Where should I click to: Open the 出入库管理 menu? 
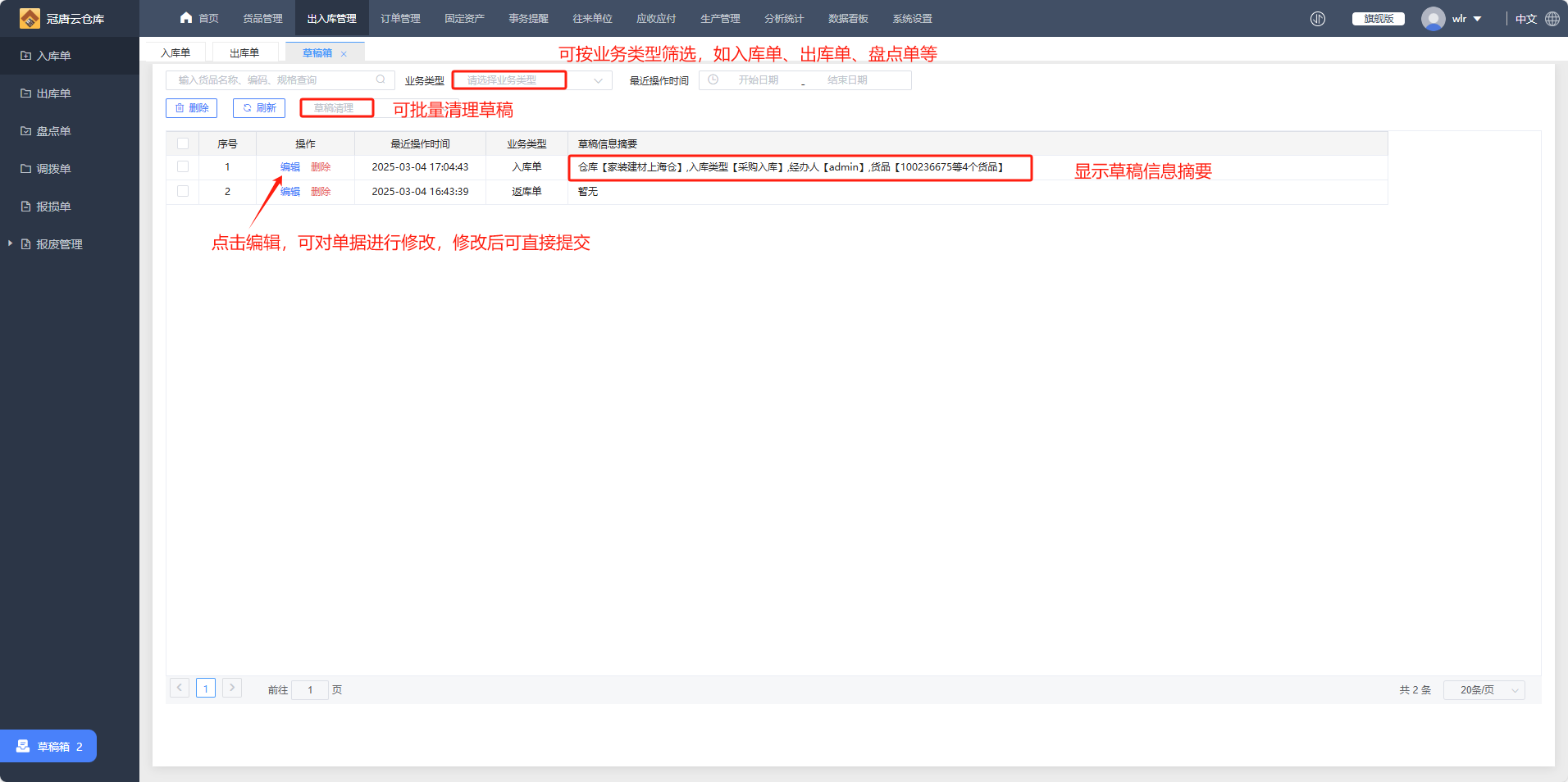click(331, 18)
